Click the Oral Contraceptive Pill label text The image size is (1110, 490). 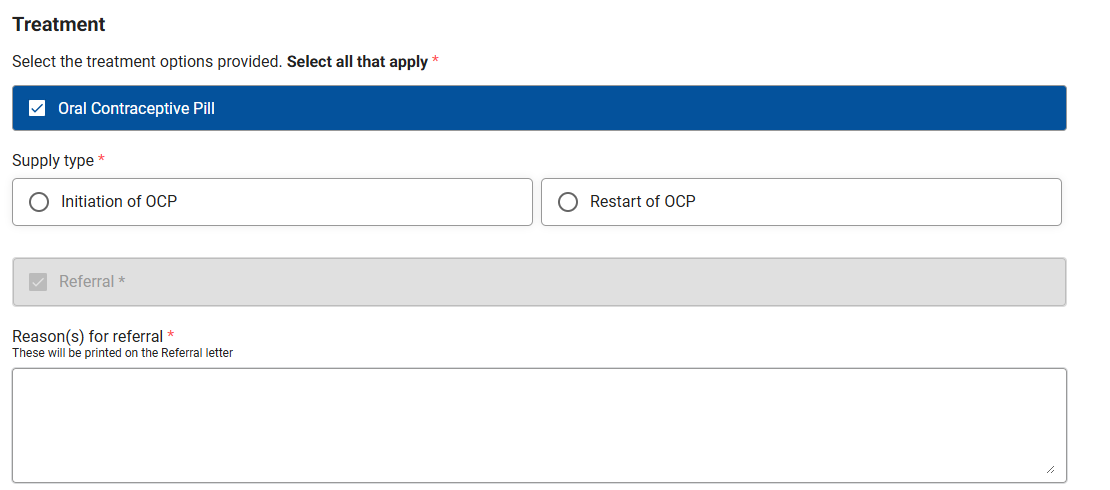[136, 109]
